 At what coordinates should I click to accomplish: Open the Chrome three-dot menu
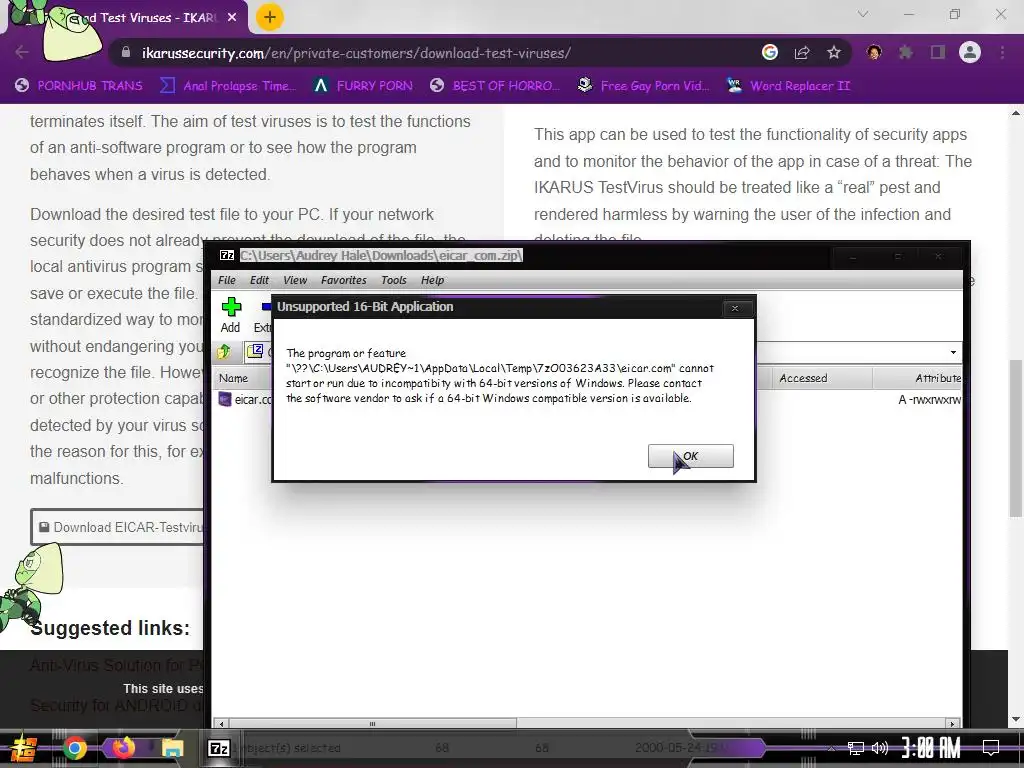coord(1002,52)
